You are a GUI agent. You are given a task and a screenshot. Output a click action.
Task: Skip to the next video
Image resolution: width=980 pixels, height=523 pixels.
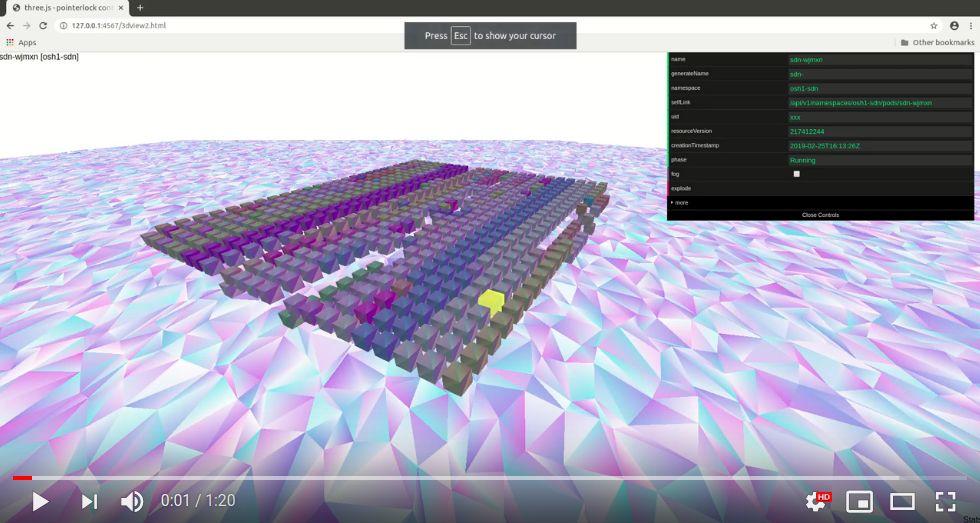(89, 501)
